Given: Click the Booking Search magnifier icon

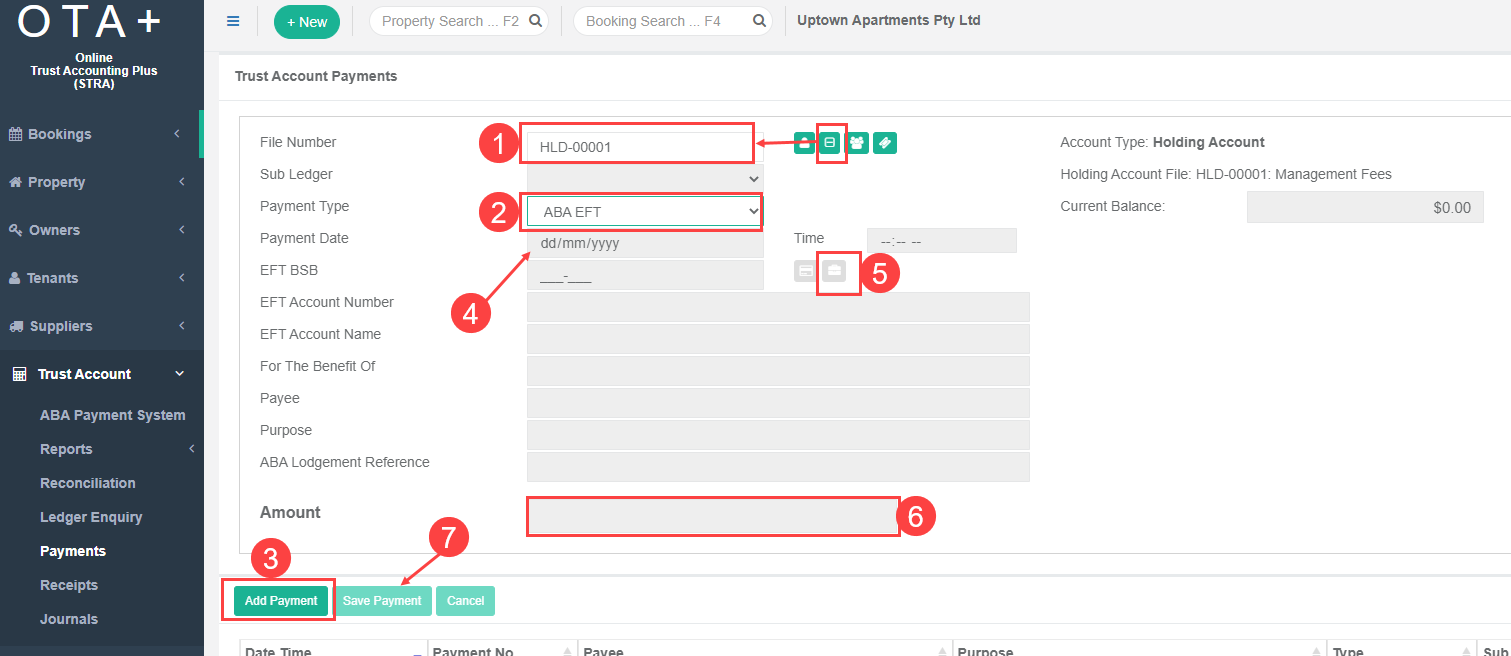Looking at the screenshot, I should (x=759, y=21).
